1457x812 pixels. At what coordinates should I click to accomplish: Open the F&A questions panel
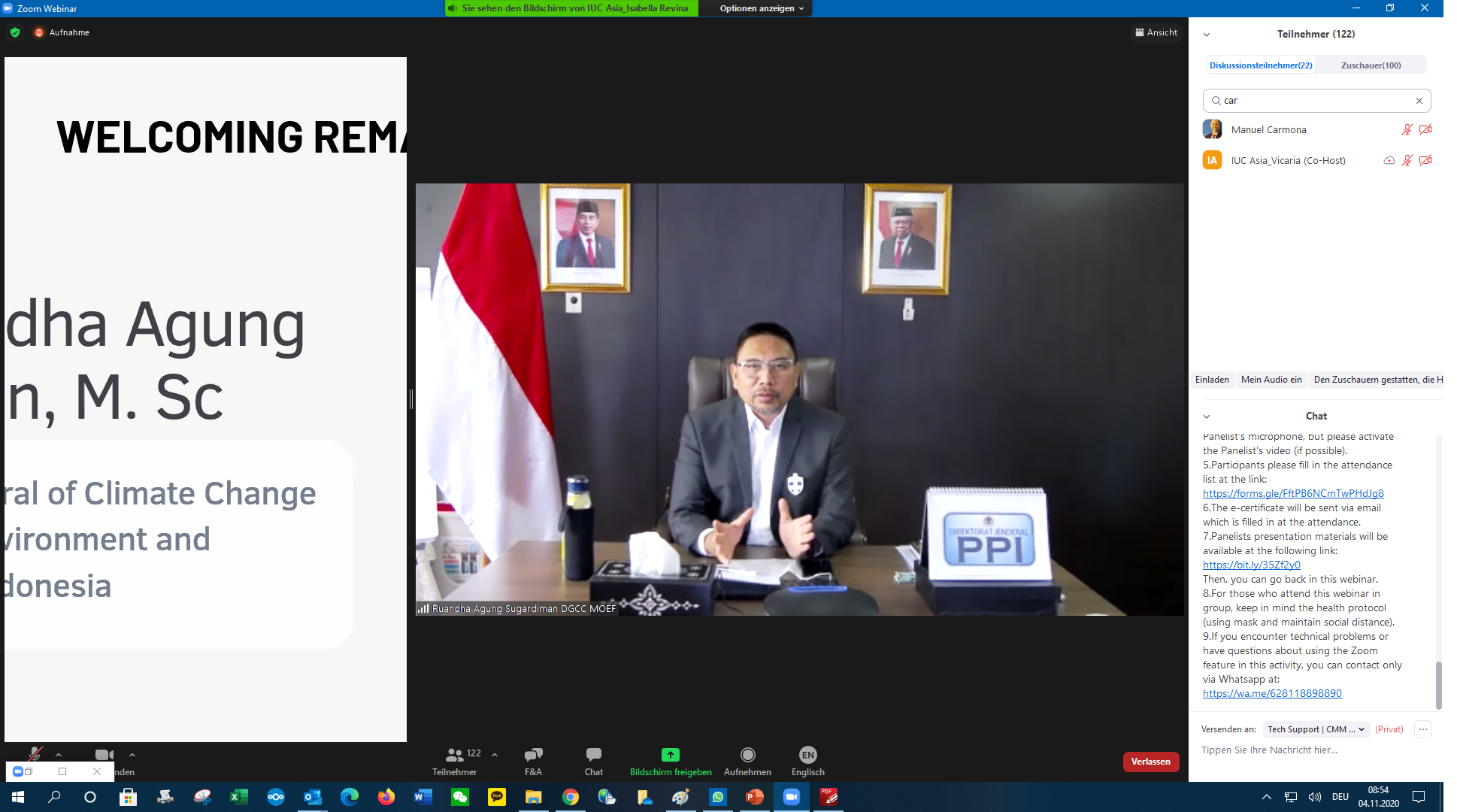tap(533, 755)
